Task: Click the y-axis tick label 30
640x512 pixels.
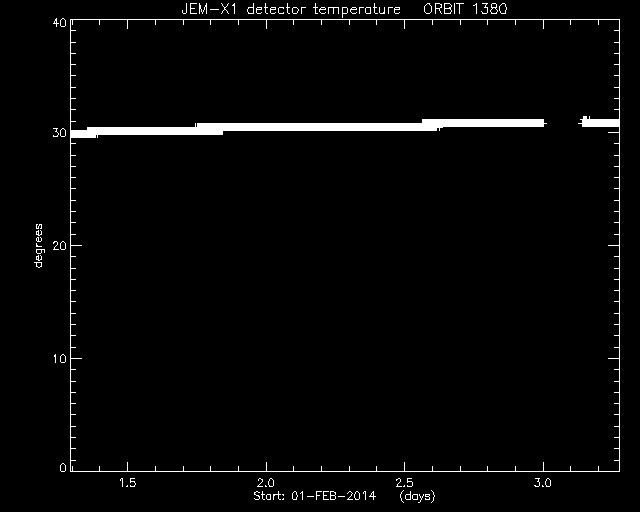Action: coord(60,133)
